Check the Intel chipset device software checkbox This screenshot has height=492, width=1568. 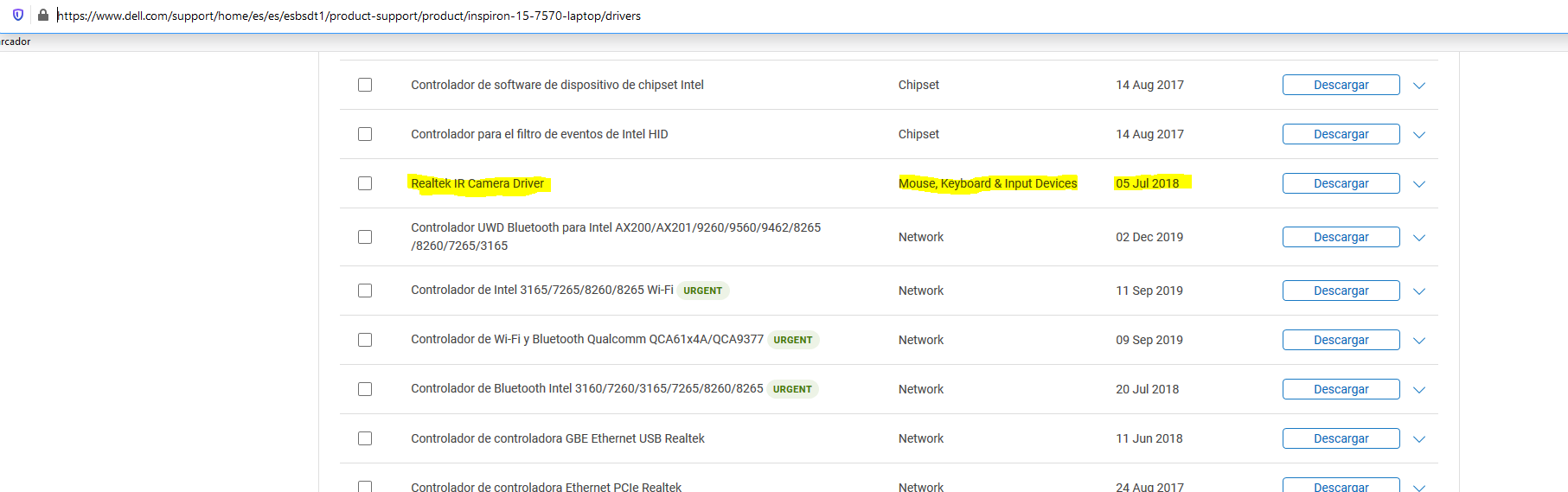(x=365, y=85)
